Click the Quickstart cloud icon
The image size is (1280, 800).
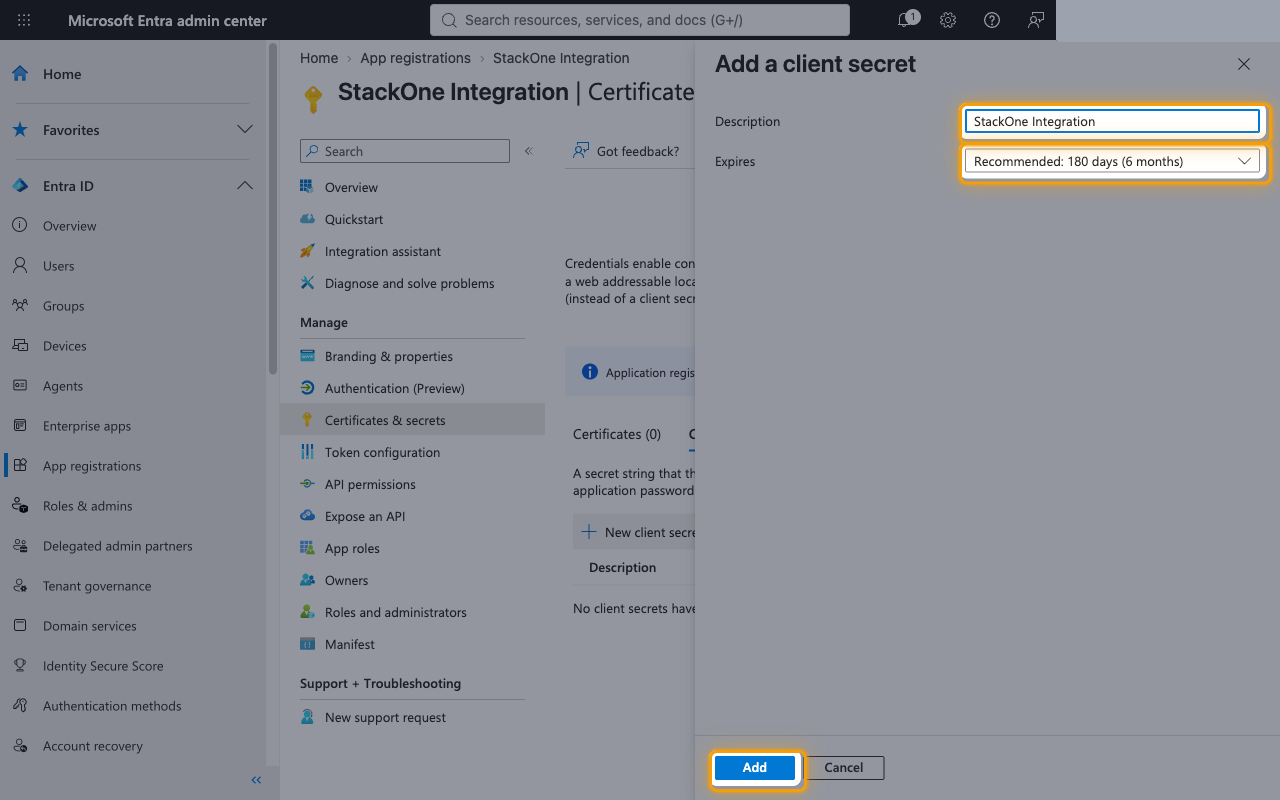(308, 219)
